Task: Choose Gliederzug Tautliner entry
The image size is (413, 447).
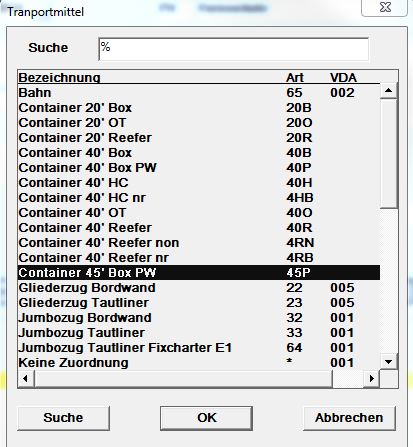Action: click(199, 303)
